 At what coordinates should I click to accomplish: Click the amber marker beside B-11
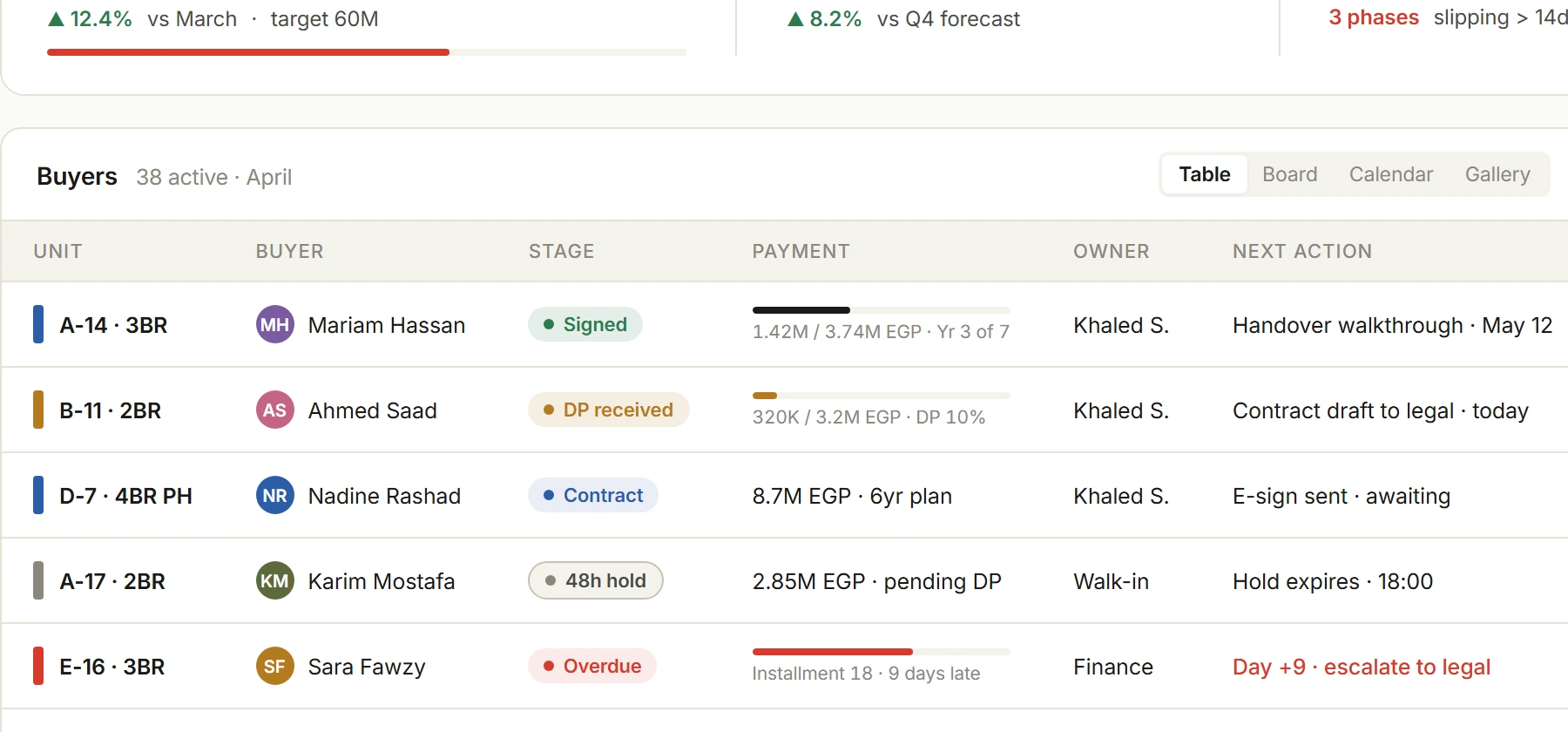38,410
